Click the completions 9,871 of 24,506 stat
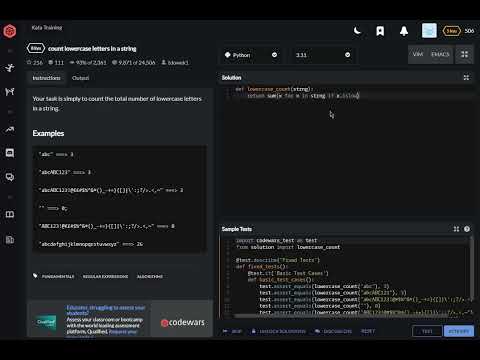This screenshot has height=360, width=480. point(133,62)
